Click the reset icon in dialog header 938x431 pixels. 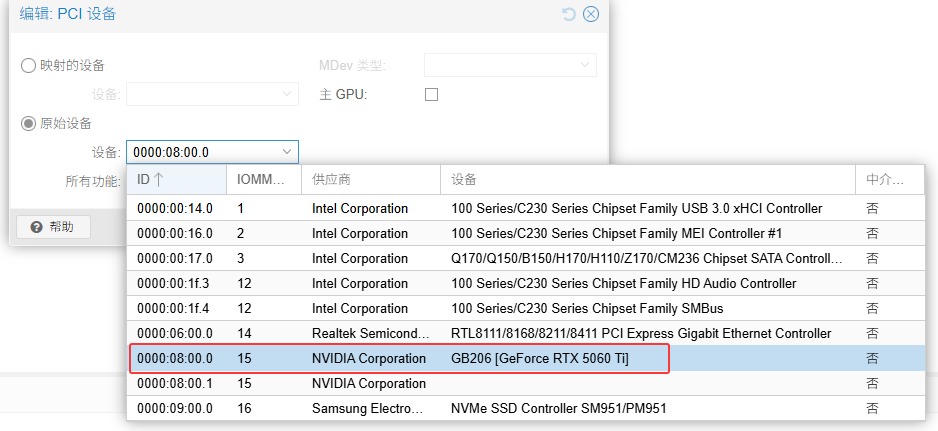pyautogui.click(x=569, y=14)
